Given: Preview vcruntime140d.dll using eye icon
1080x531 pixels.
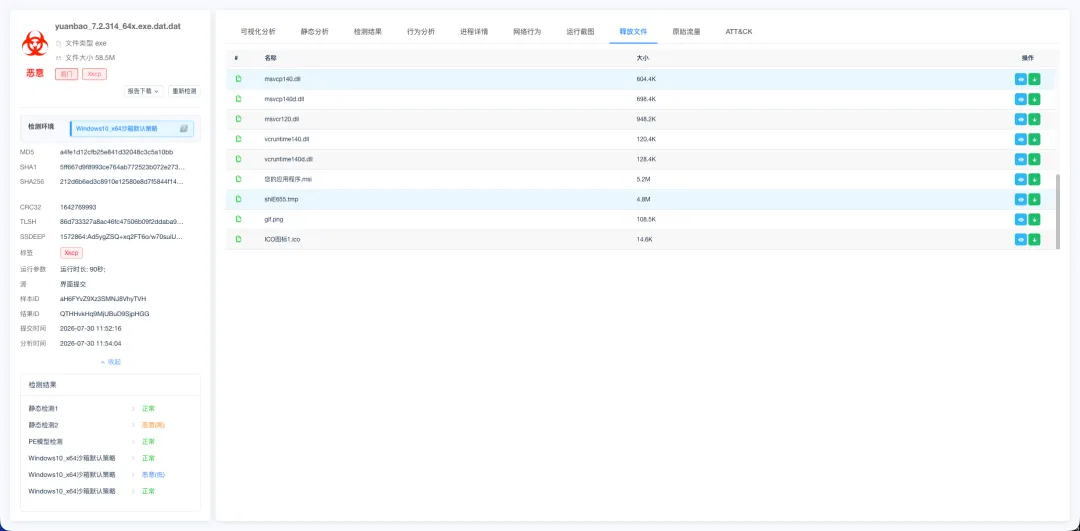Looking at the screenshot, I should 1021,159.
